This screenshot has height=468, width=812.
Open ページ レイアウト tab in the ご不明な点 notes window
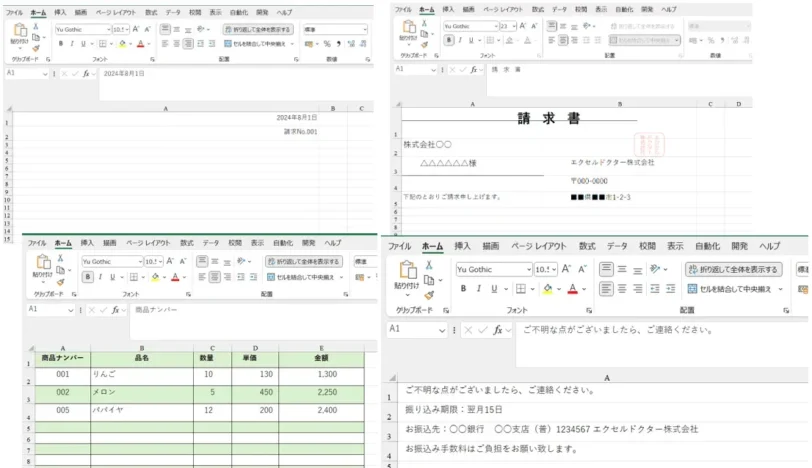tap(539, 246)
